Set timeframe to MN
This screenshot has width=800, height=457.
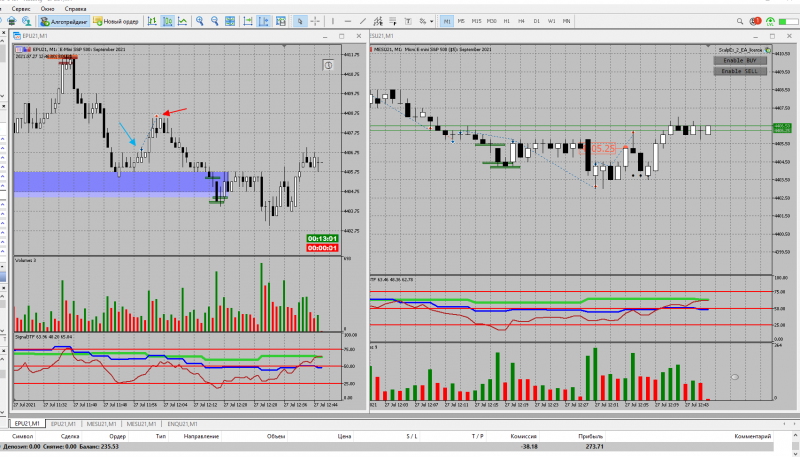click(x=566, y=21)
